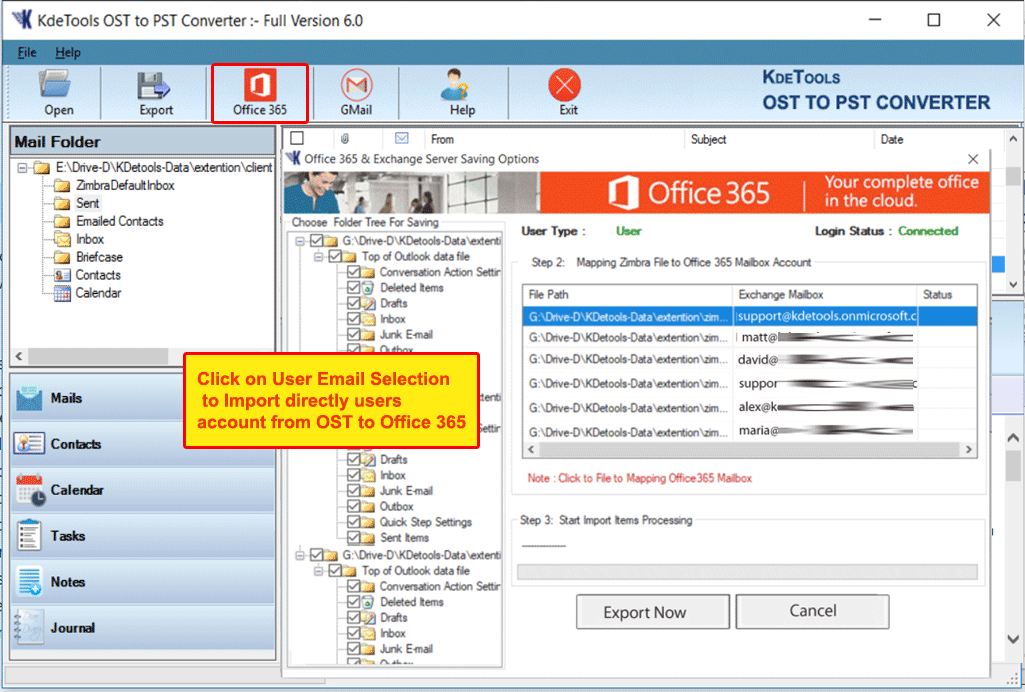The height and width of the screenshot is (692, 1025).
Task: Select the mailbox row starting with matt@
Action: coord(750,338)
